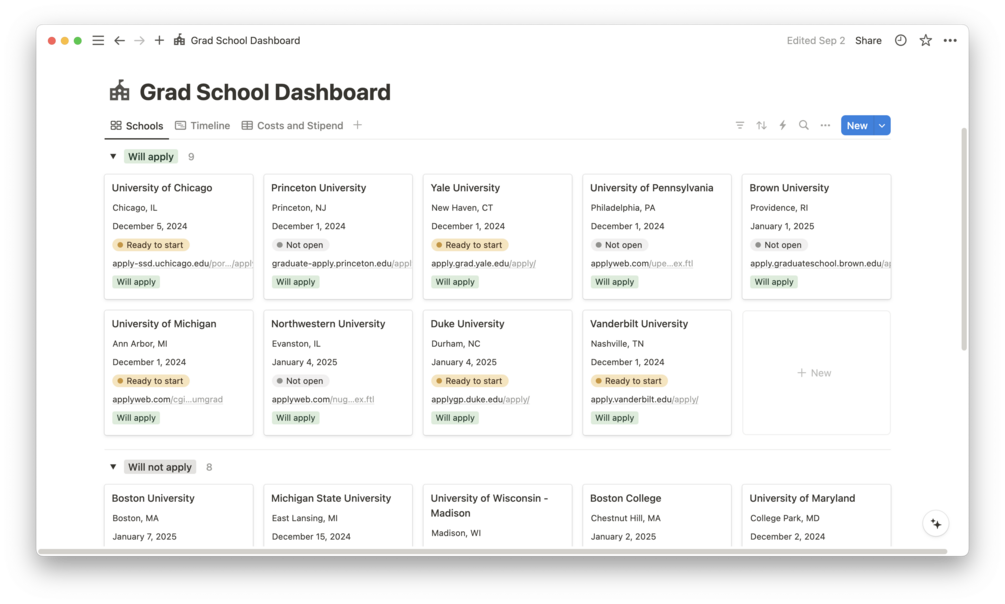Open Notion AI sparkle button

click(936, 524)
